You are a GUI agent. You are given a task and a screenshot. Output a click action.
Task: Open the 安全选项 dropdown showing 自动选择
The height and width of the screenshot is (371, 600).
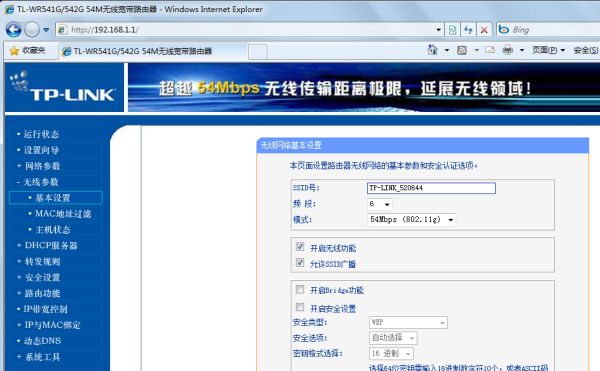coord(393,338)
